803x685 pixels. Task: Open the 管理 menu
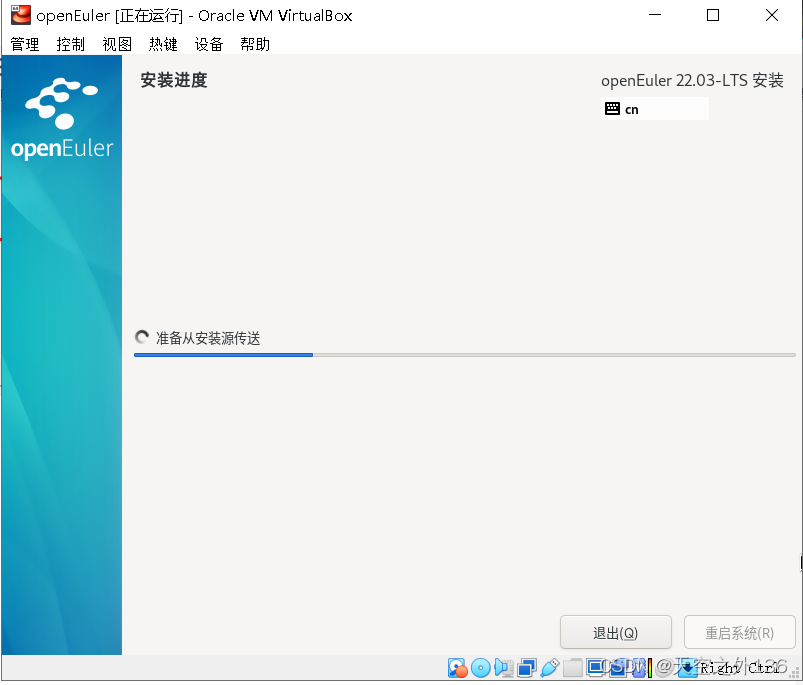point(25,45)
